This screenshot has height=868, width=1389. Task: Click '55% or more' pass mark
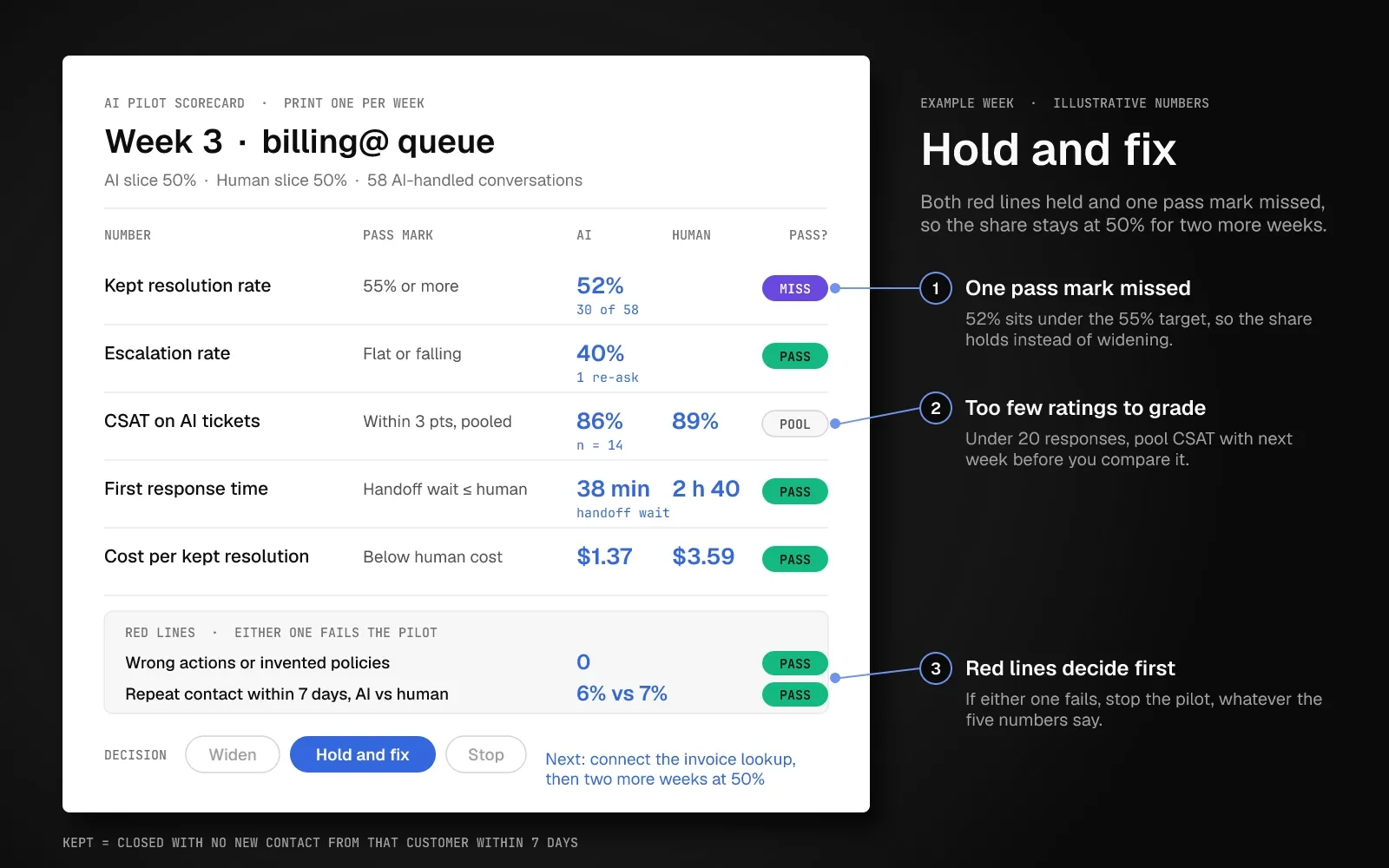point(411,286)
